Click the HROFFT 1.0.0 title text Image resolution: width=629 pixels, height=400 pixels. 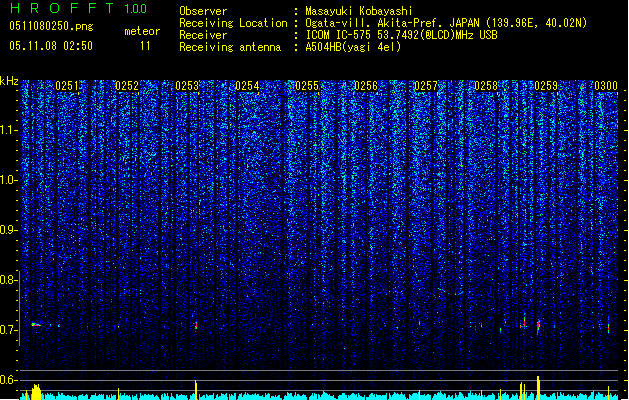click(x=79, y=8)
